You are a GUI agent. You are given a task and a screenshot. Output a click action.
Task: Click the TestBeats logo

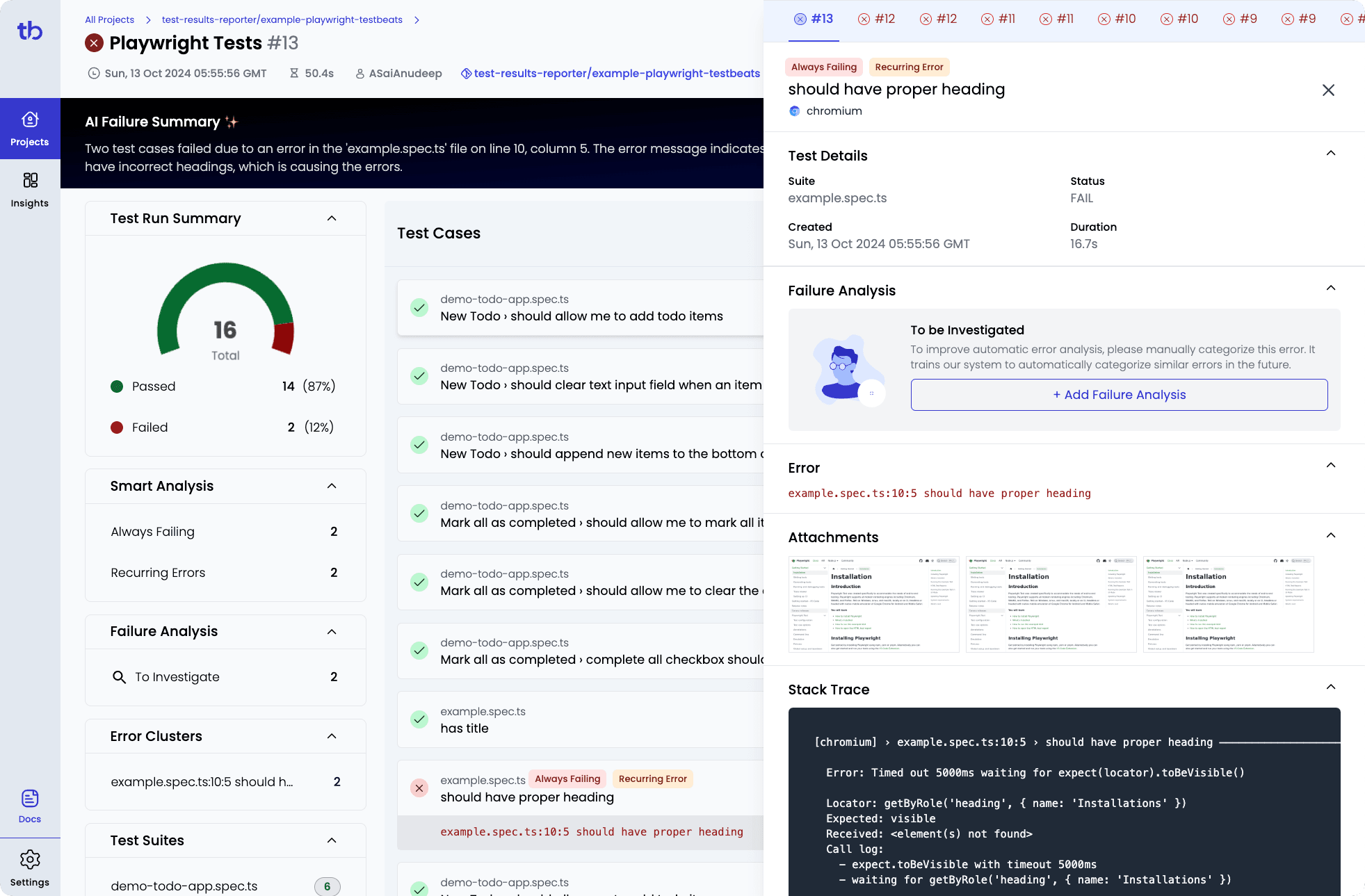point(30,31)
